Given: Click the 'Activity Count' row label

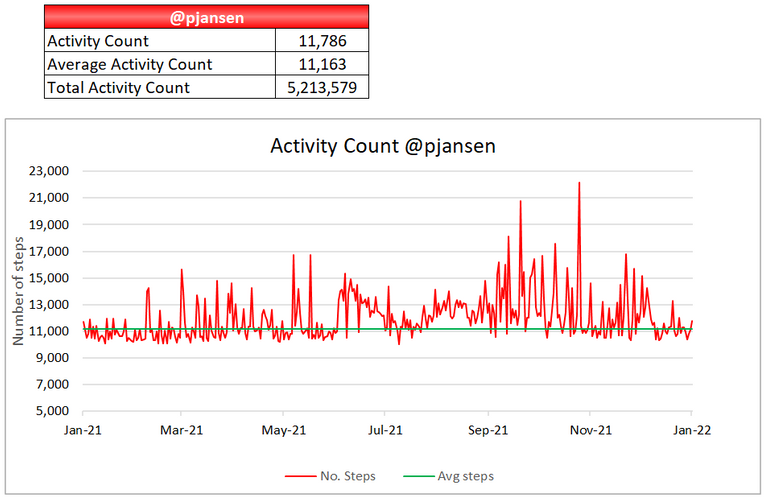Looking at the screenshot, I should [97, 41].
